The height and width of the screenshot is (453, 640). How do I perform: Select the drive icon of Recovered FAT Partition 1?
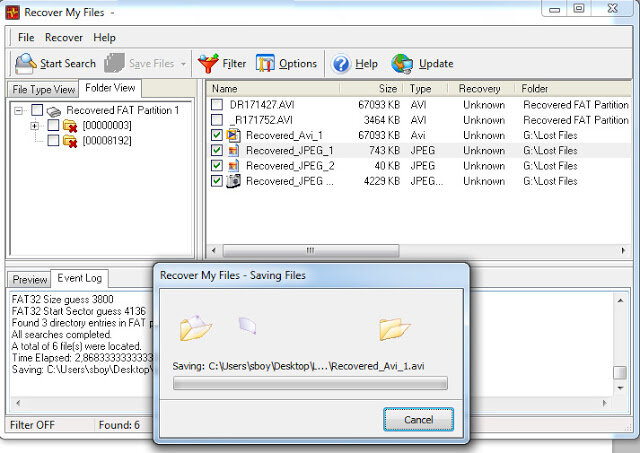53,111
